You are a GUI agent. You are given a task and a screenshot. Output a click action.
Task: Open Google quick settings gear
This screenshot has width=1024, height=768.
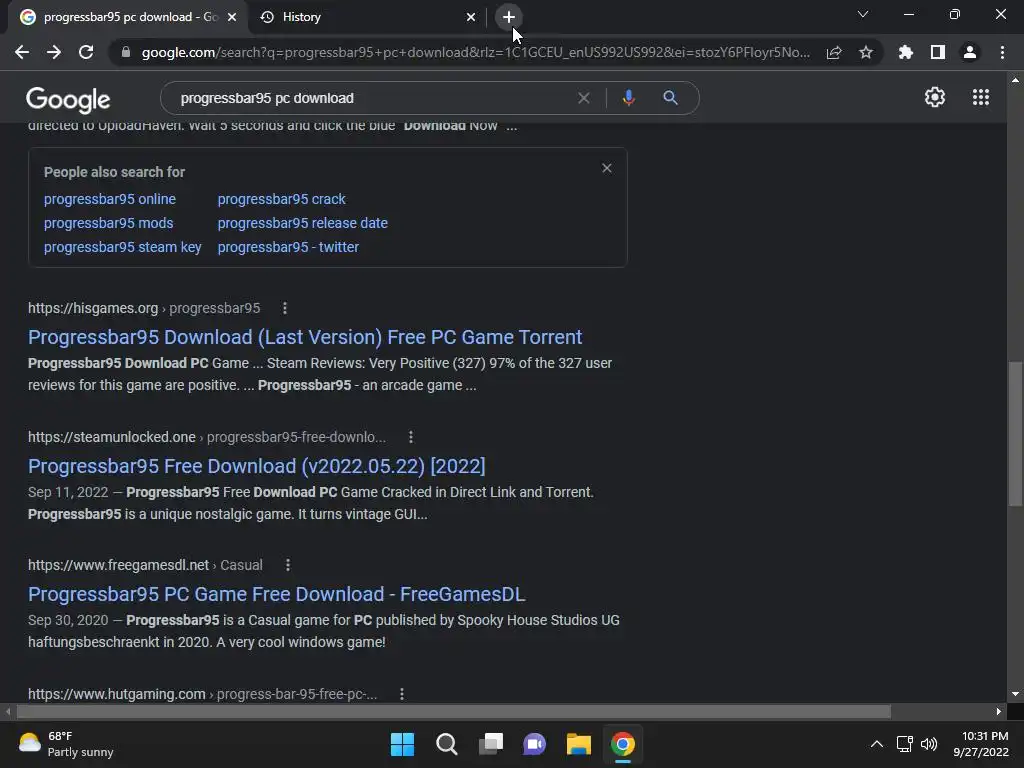point(935,97)
